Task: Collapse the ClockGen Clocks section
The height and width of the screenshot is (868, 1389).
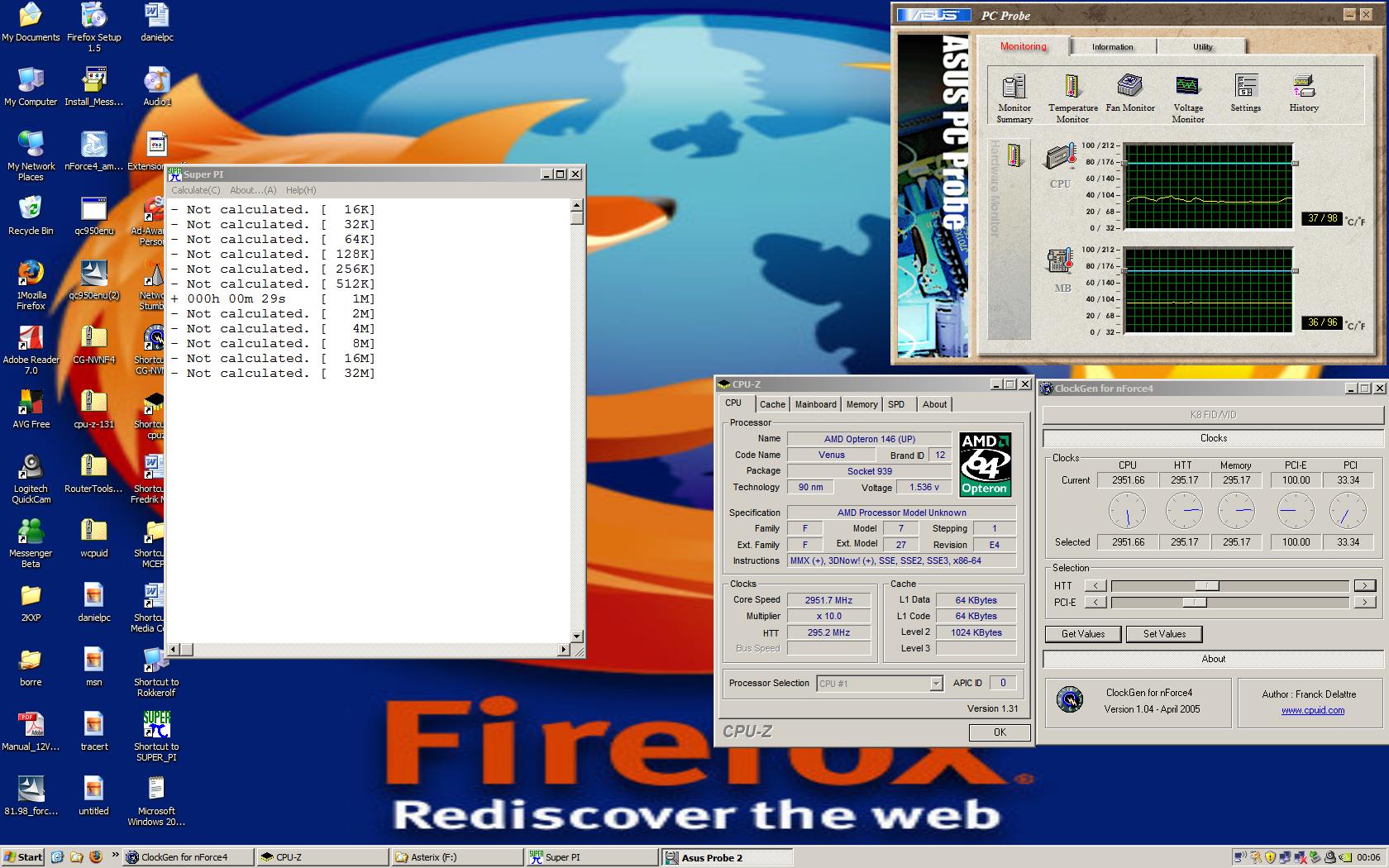Action: tap(1212, 438)
